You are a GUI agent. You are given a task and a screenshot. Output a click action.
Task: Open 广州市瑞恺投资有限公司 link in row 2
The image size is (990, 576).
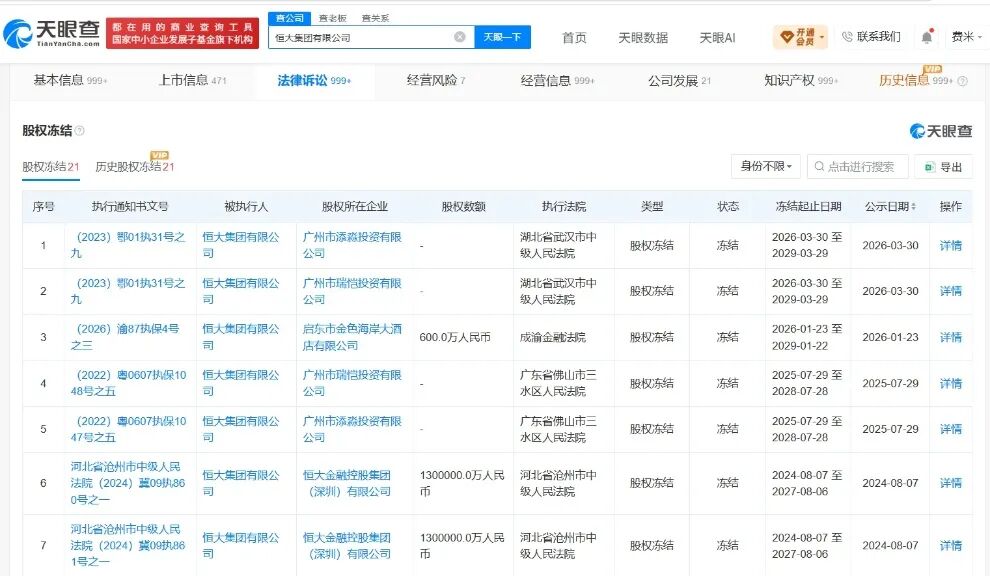click(x=352, y=291)
